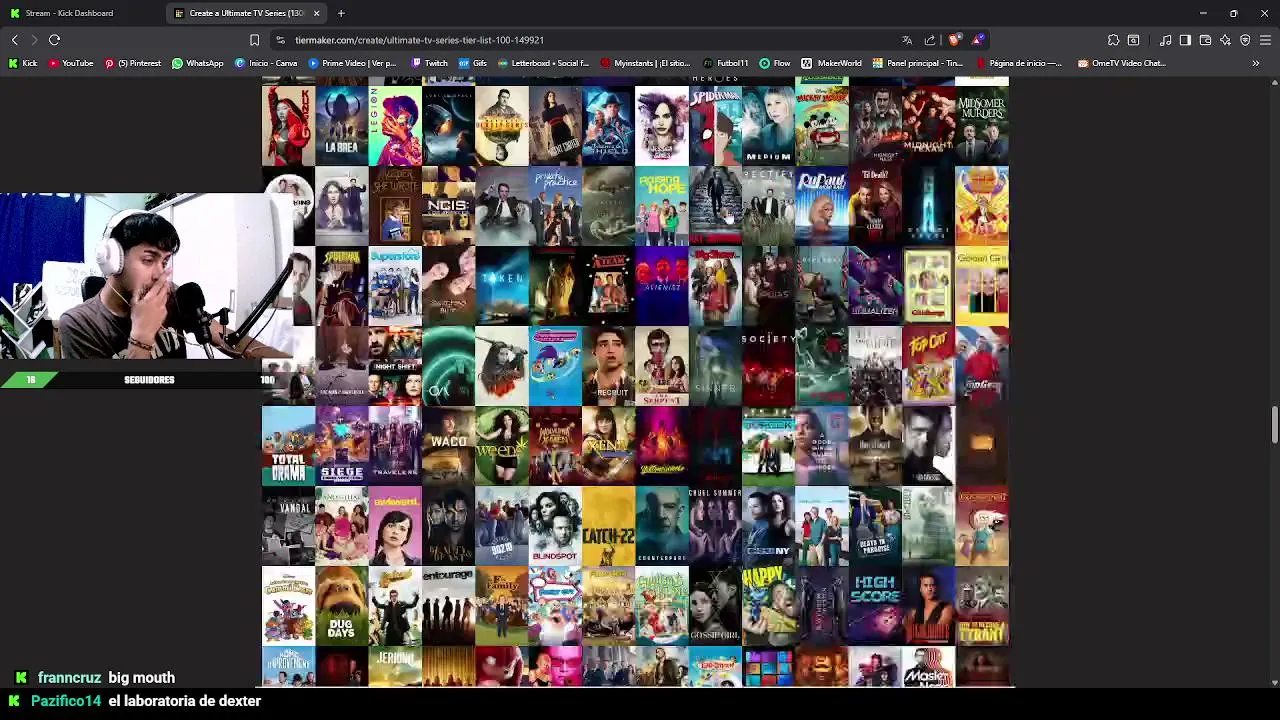Click the music note icon in the toolbar

(1165, 40)
